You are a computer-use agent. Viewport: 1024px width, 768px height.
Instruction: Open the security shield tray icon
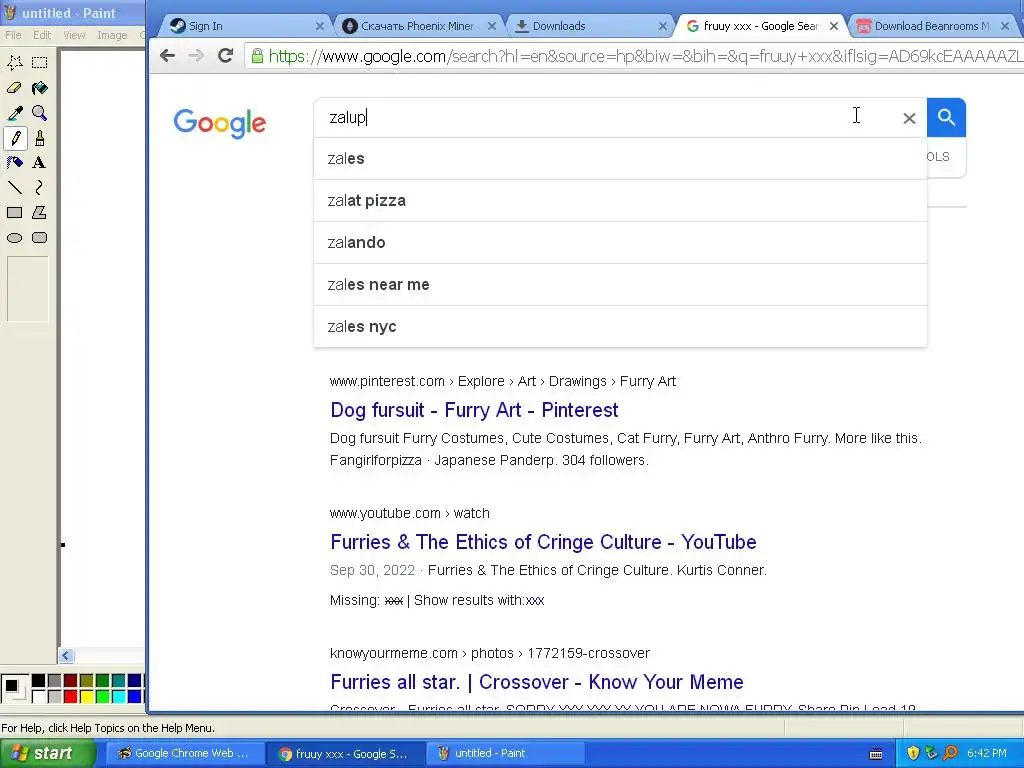click(x=913, y=753)
